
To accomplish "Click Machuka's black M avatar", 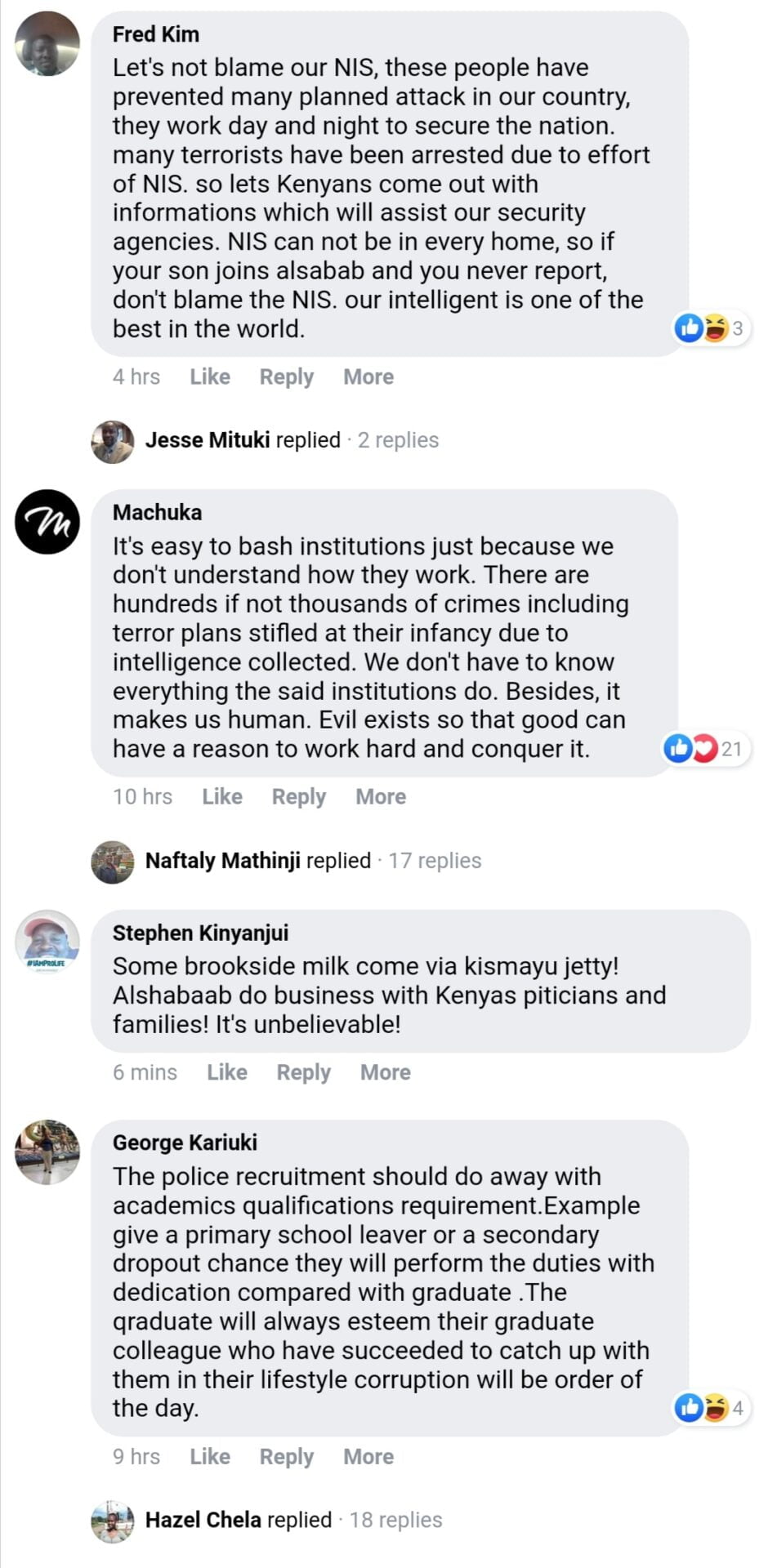I will [x=47, y=522].
